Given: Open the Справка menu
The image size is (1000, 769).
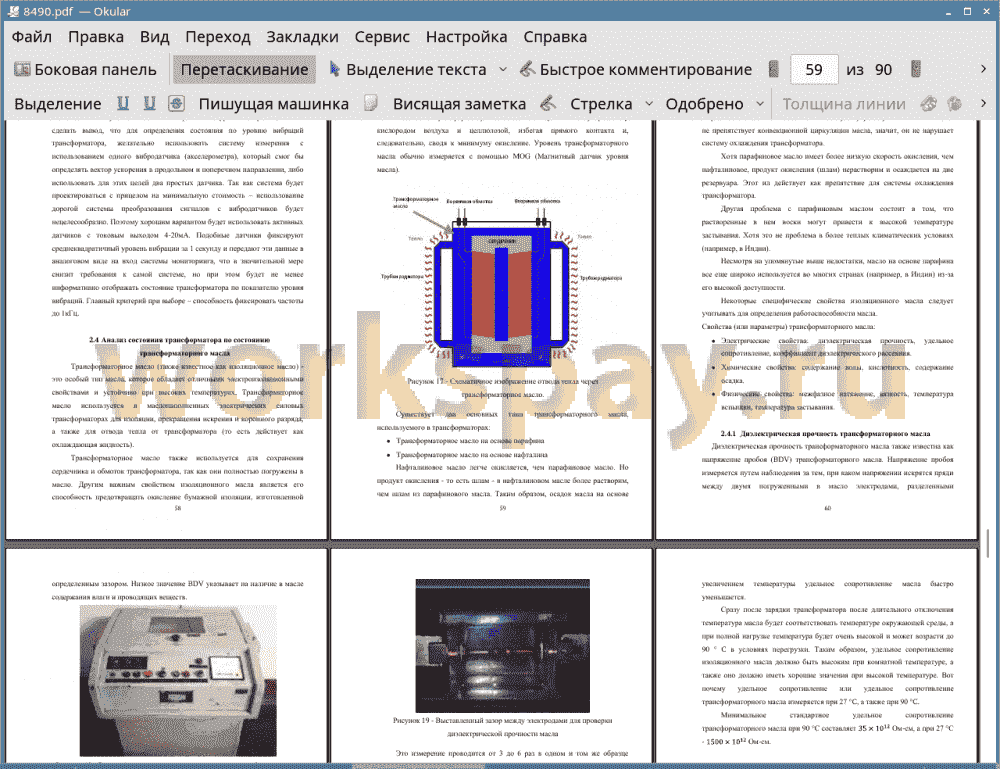Looking at the screenshot, I should (x=555, y=37).
